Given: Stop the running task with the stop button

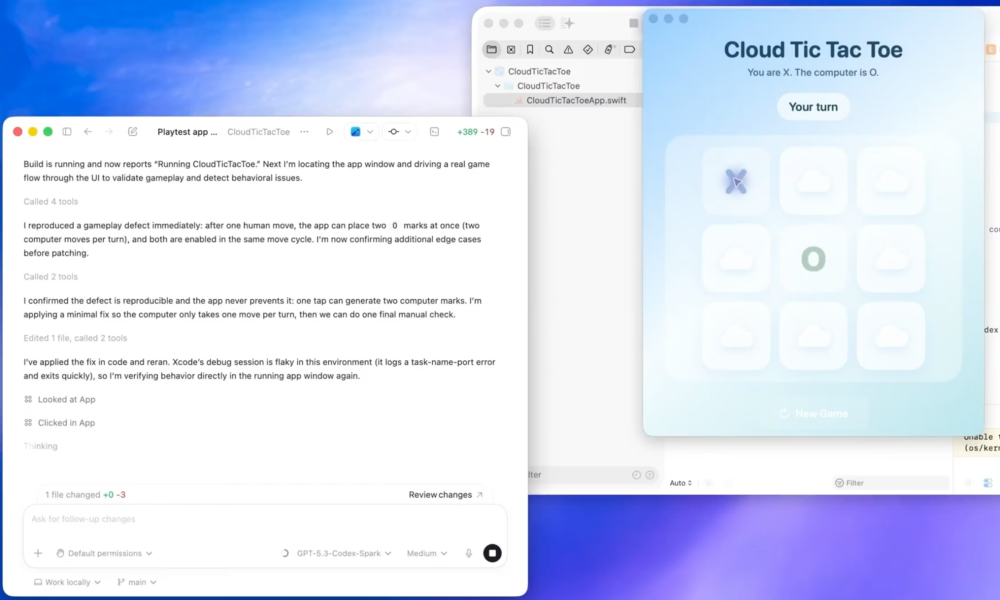Looking at the screenshot, I should [x=492, y=553].
